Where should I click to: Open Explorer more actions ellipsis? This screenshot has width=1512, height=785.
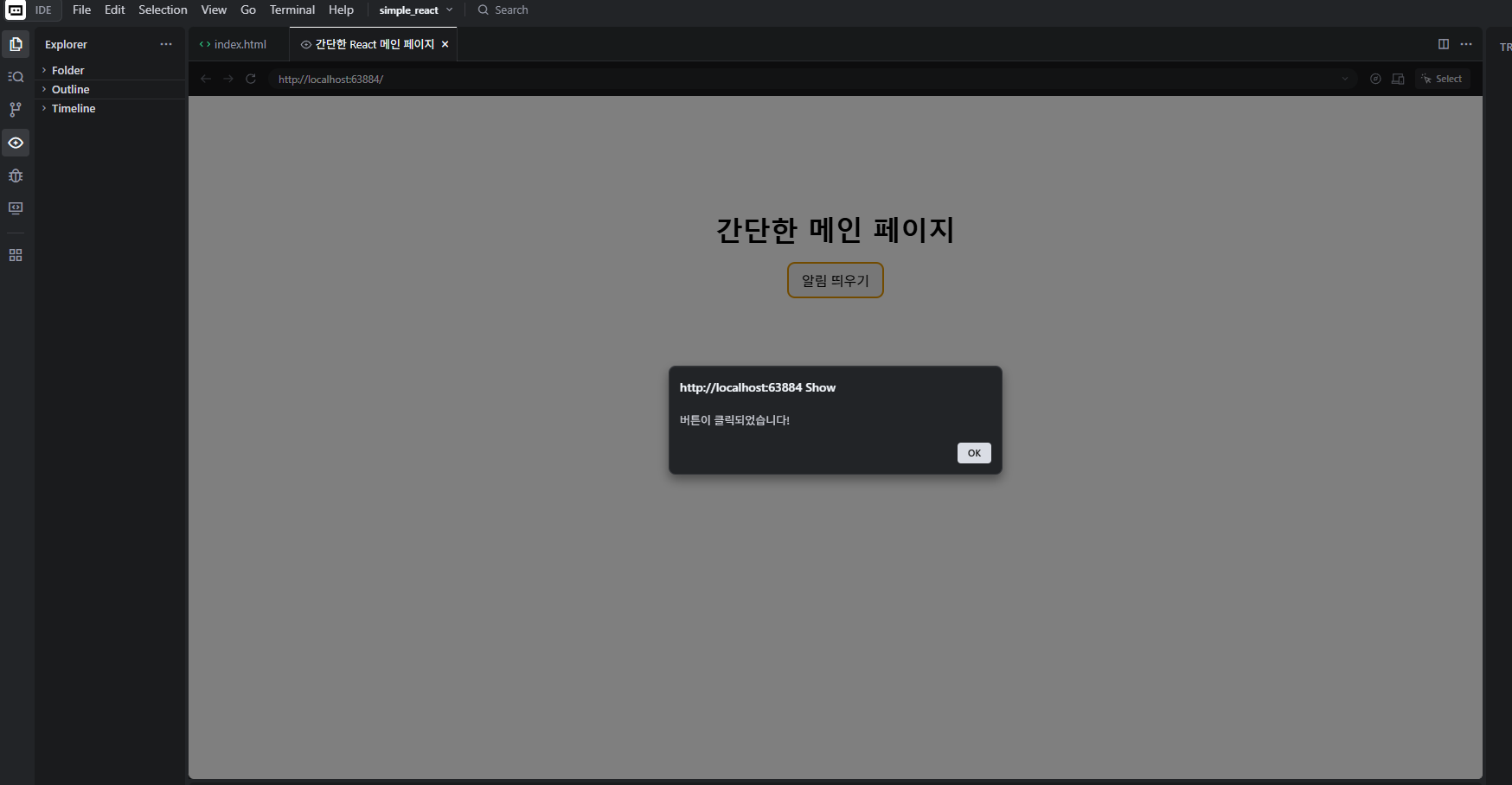[x=166, y=44]
